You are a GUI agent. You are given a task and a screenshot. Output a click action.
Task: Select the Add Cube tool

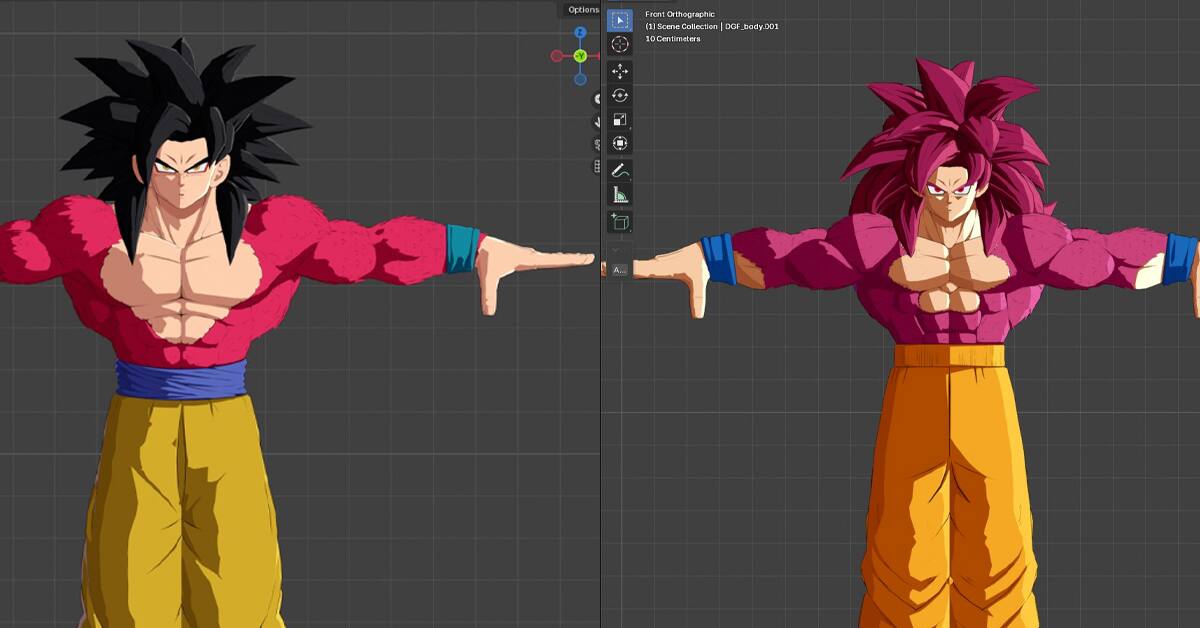point(620,222)
